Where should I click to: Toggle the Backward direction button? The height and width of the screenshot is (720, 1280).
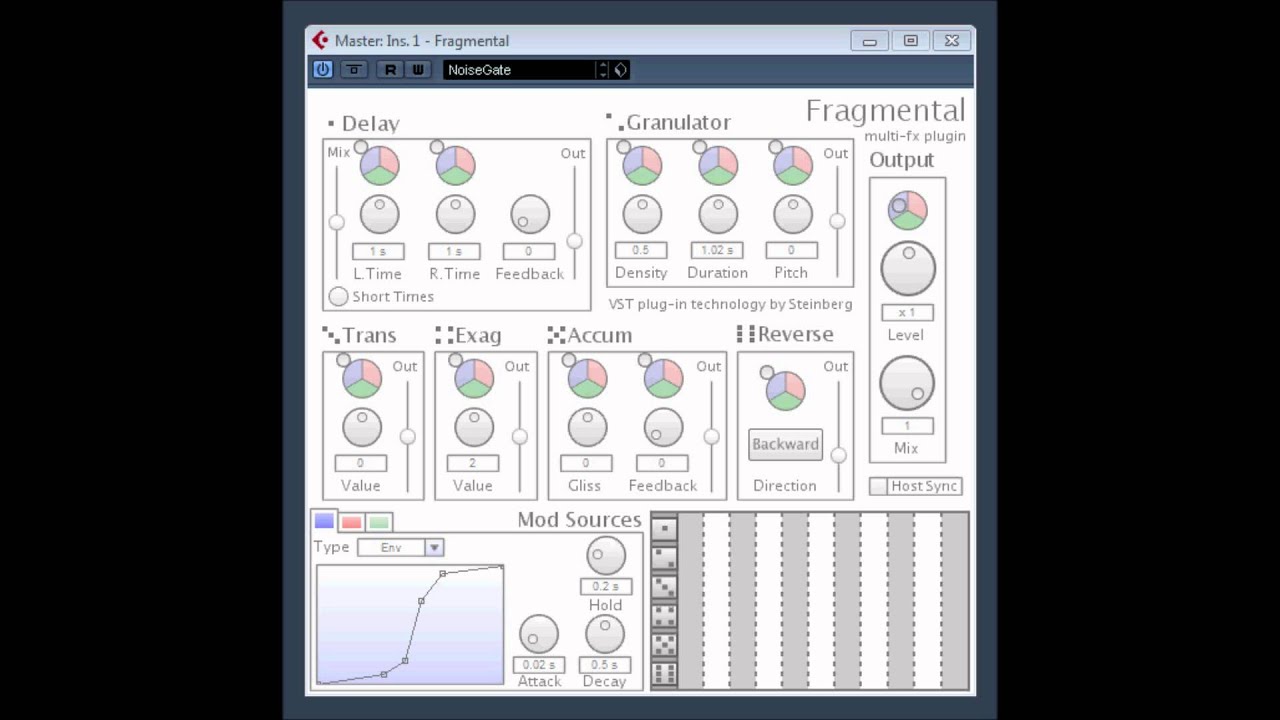pos(785,445)
